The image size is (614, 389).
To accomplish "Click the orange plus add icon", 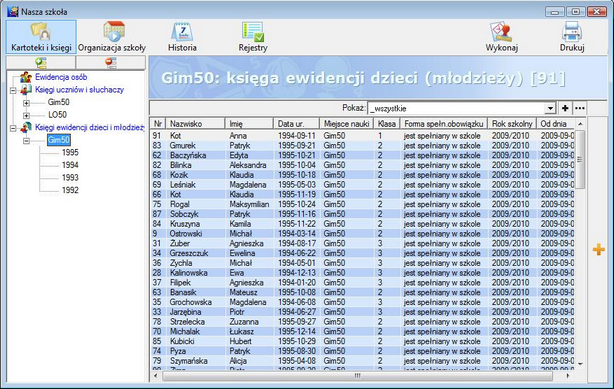I will click(598, 249).
